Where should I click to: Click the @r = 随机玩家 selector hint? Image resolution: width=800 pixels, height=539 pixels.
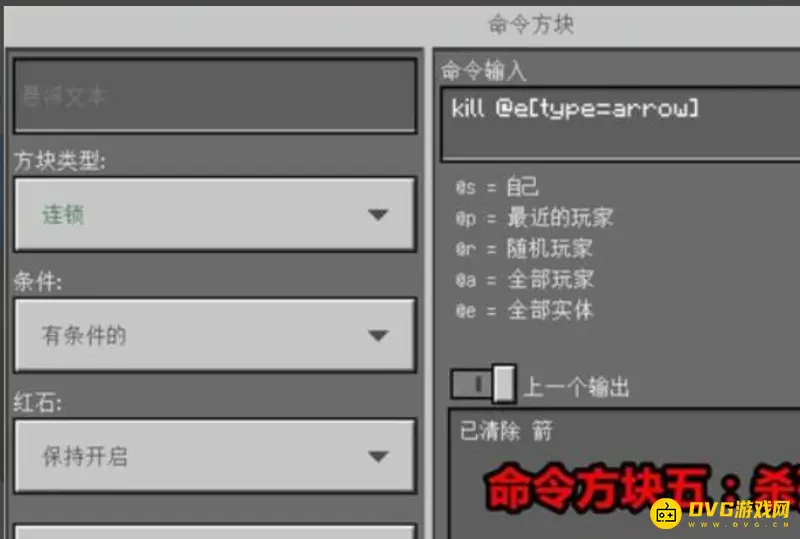pyautogui.click(x=524, y=249)
